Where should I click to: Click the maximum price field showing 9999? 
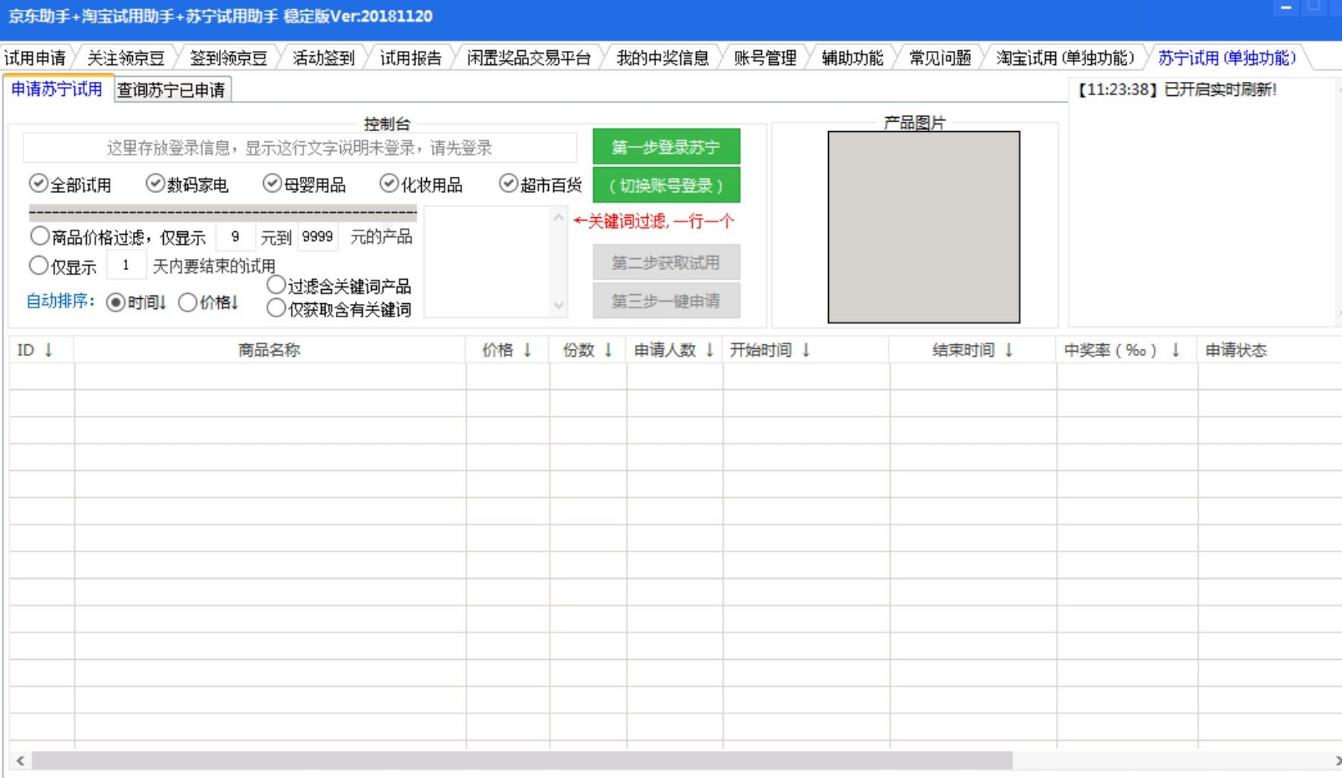coord(317,237)
